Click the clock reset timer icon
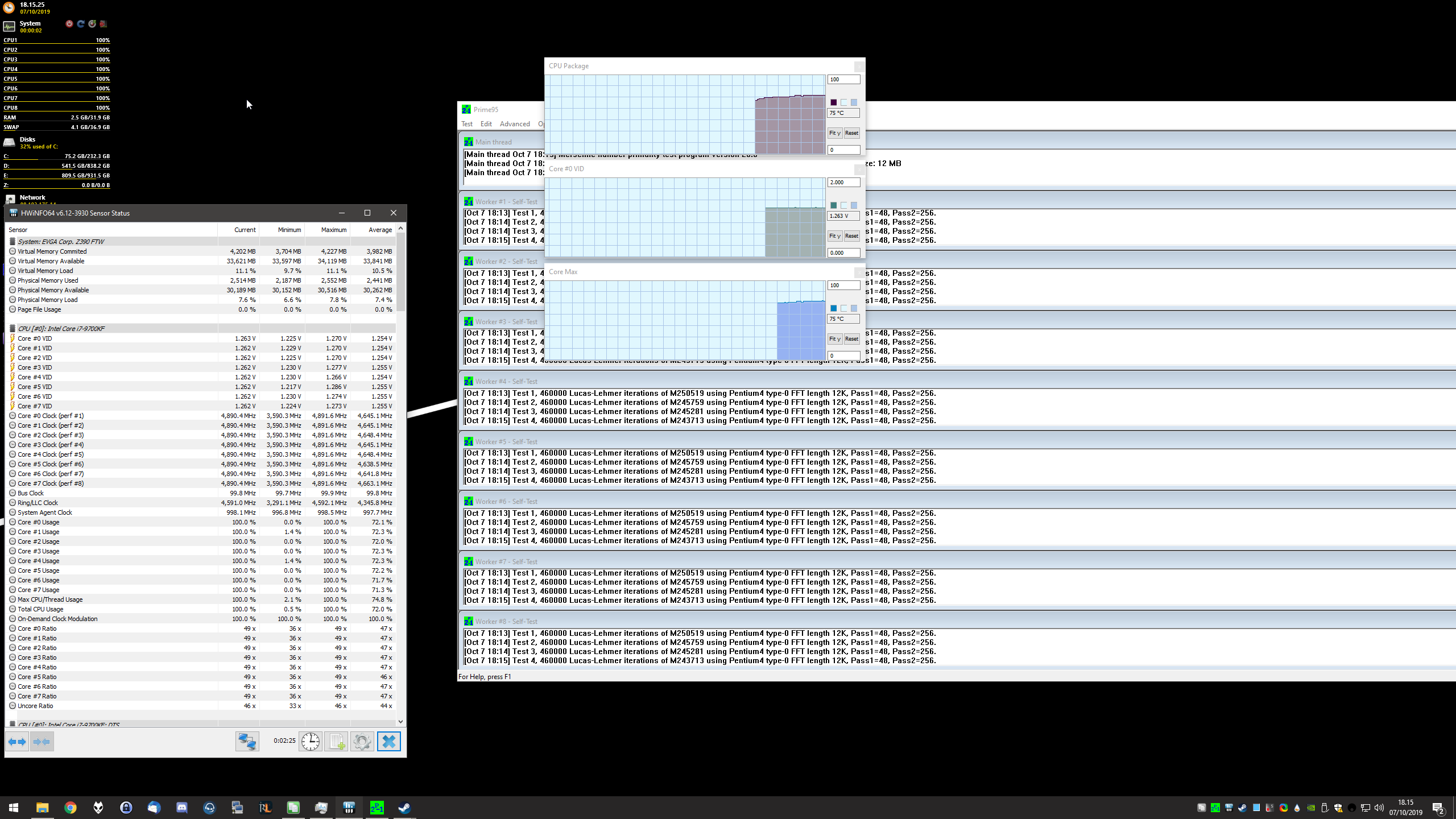 click(x=311, y=742)
